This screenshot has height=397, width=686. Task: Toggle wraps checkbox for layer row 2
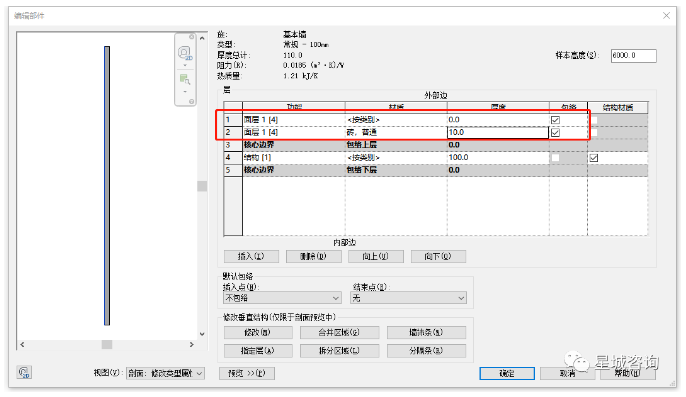(555, 133)
